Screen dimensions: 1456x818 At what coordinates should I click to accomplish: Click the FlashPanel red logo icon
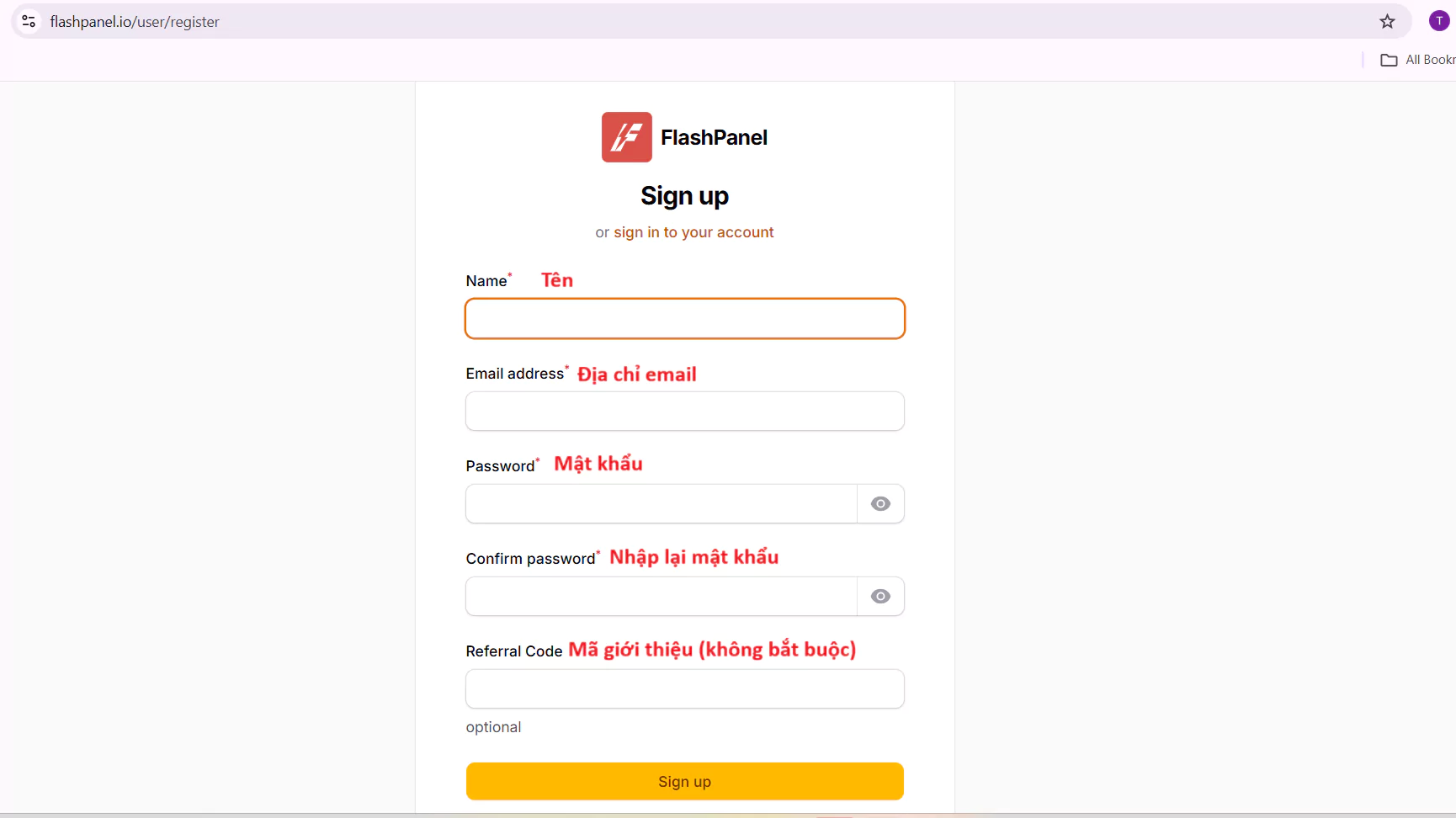[626, 137]
